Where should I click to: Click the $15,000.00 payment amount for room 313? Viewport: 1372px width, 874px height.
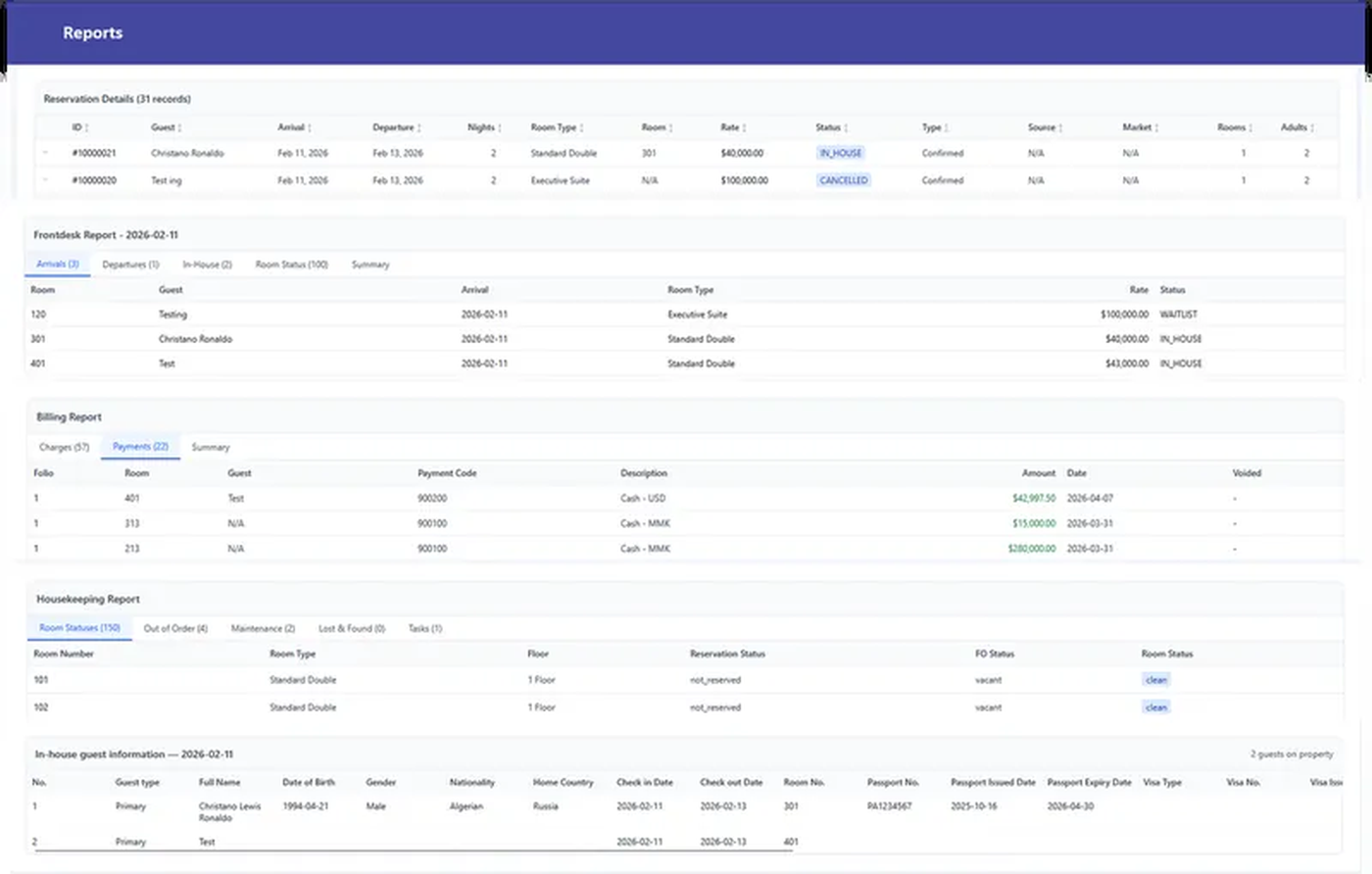click(1034, 523)
